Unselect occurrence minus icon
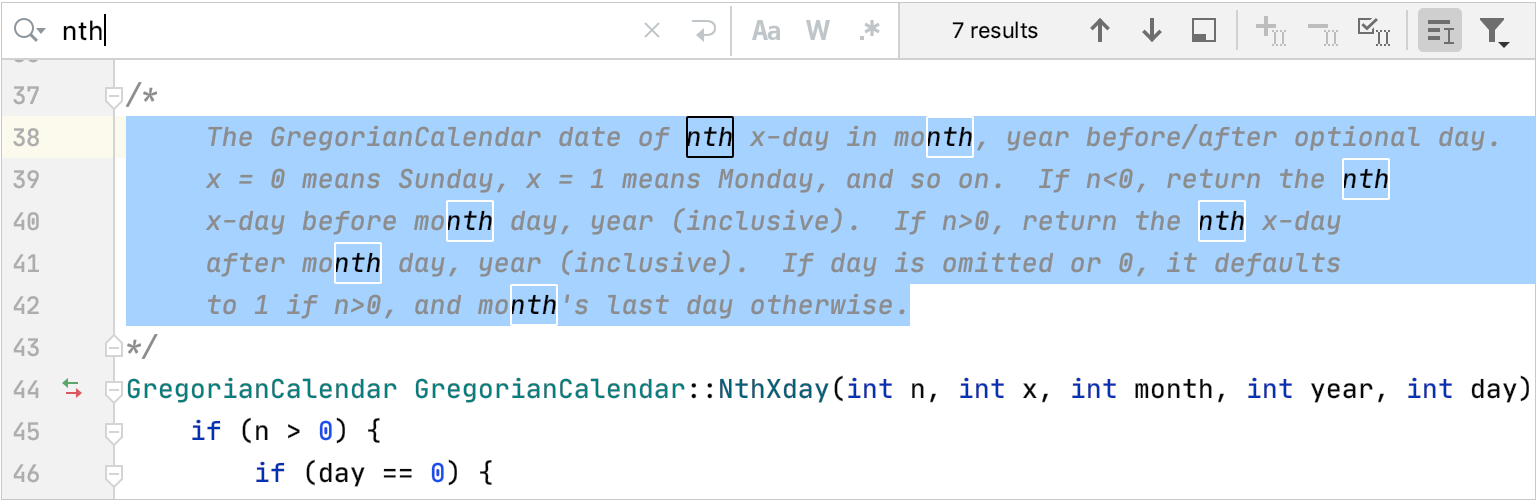 [1322, 31]
